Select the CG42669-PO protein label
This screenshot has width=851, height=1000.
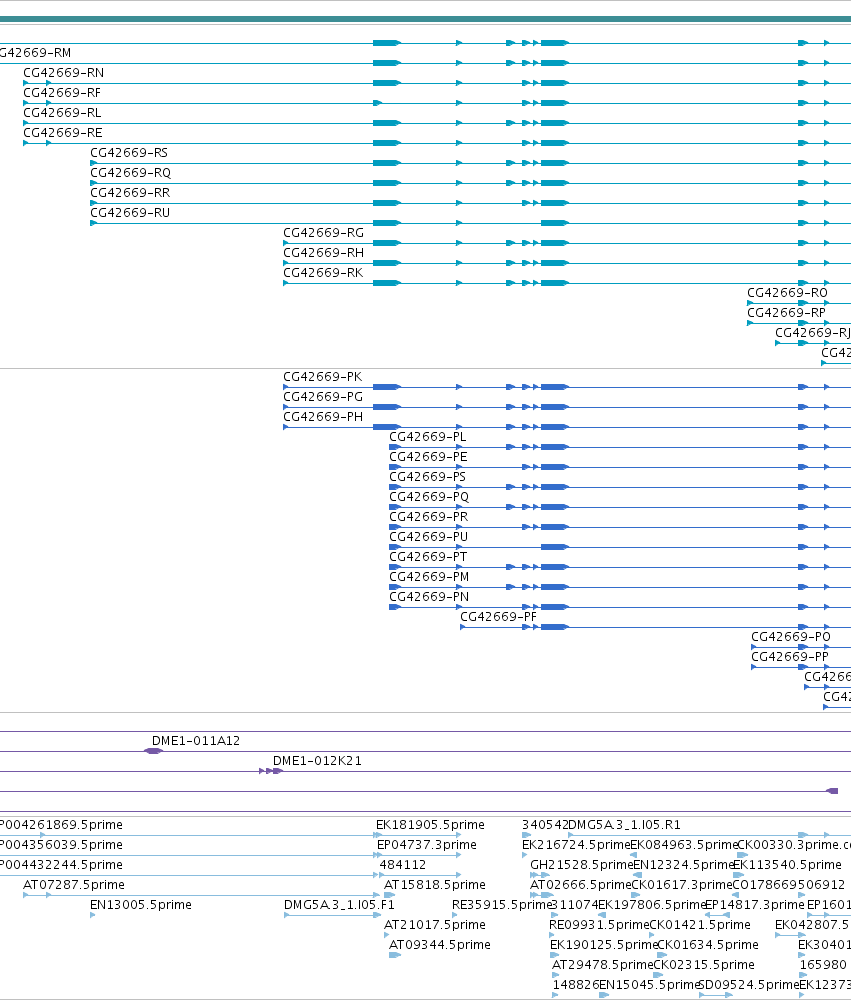(x=790, y=637)
